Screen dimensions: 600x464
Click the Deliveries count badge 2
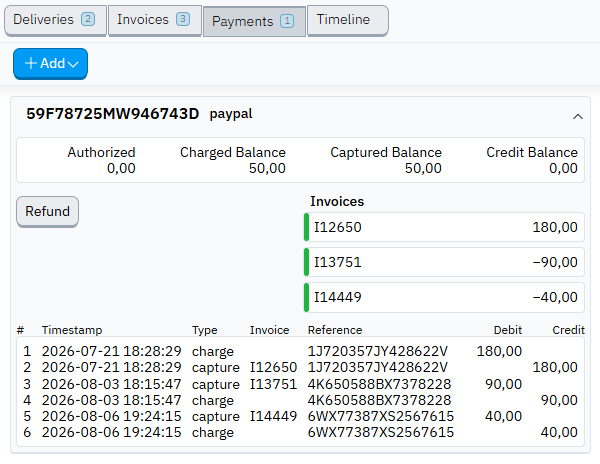88,19
